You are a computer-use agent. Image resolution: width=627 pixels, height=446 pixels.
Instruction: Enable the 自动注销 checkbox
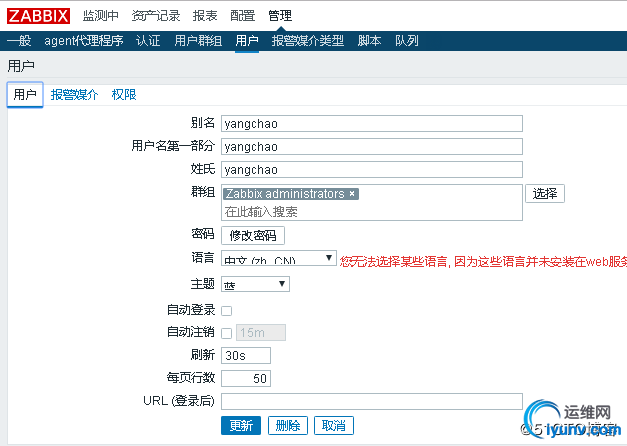point(227,333)
